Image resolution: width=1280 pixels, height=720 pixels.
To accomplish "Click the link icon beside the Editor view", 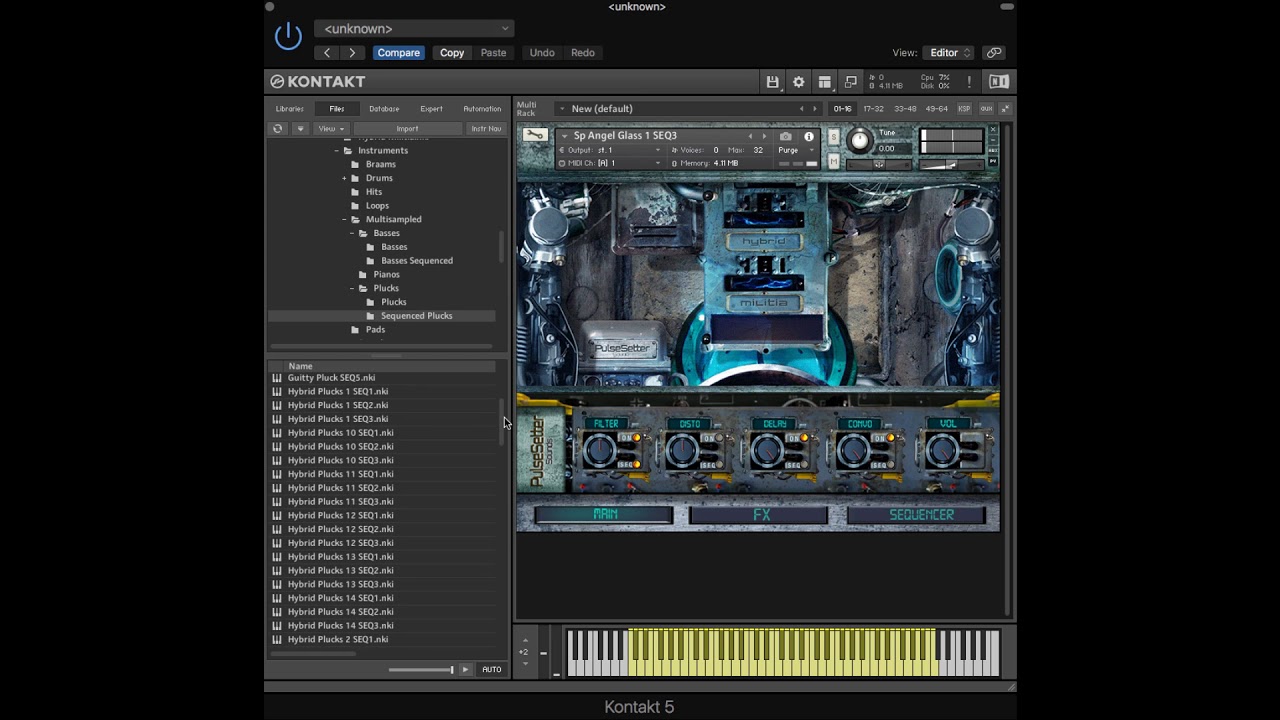I will pyautogui.click(x=993, y=53).
